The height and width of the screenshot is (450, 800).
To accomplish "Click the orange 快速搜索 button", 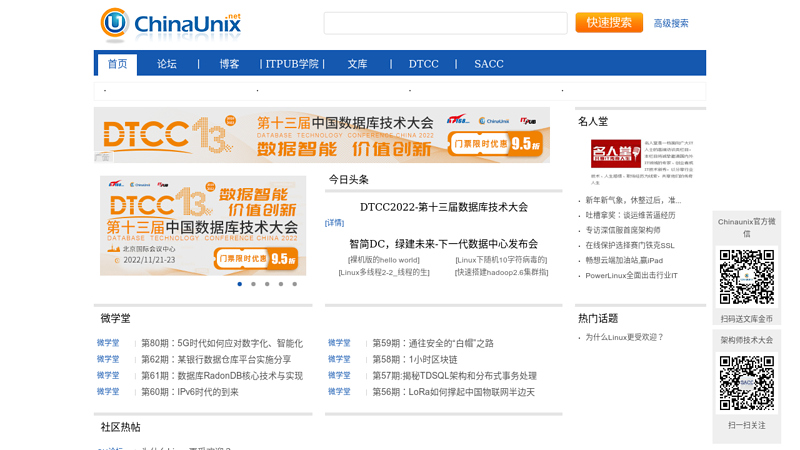I will click(609, 22).
